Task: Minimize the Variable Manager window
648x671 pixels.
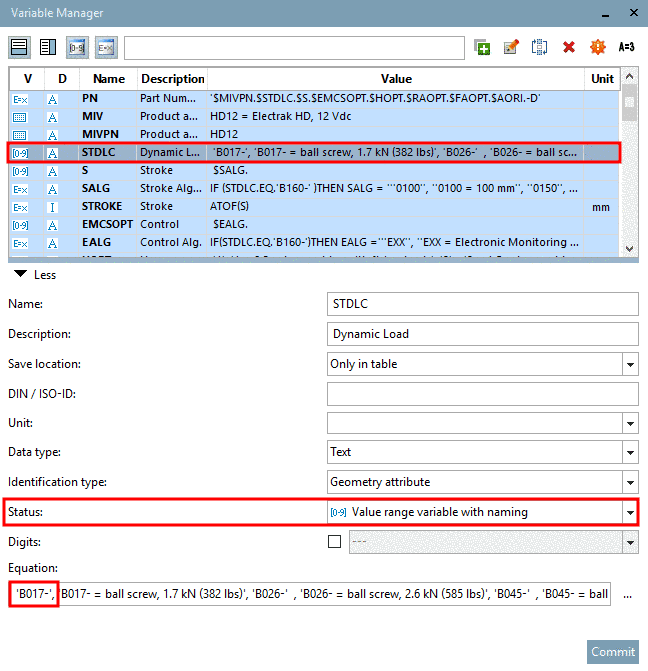Action: point(605,14)
